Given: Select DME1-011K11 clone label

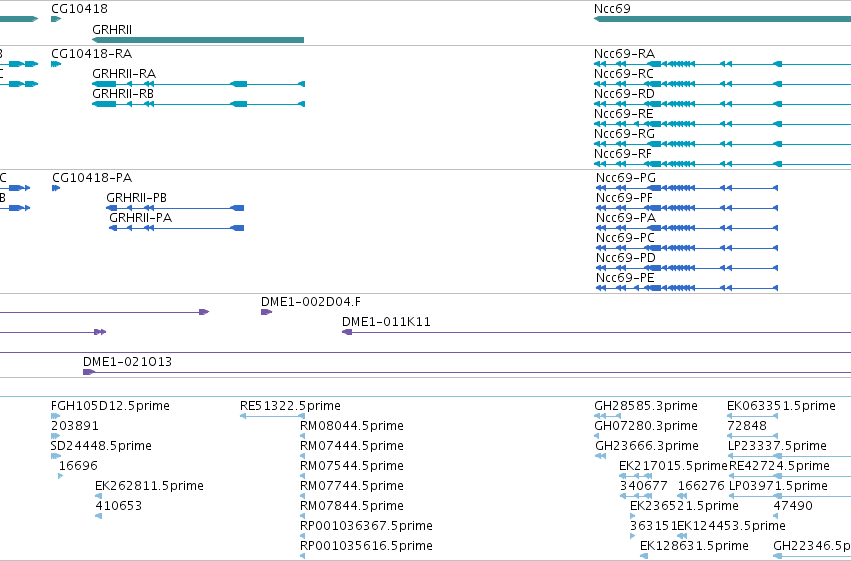Looking at the screenshot, I should pos(386,322).
